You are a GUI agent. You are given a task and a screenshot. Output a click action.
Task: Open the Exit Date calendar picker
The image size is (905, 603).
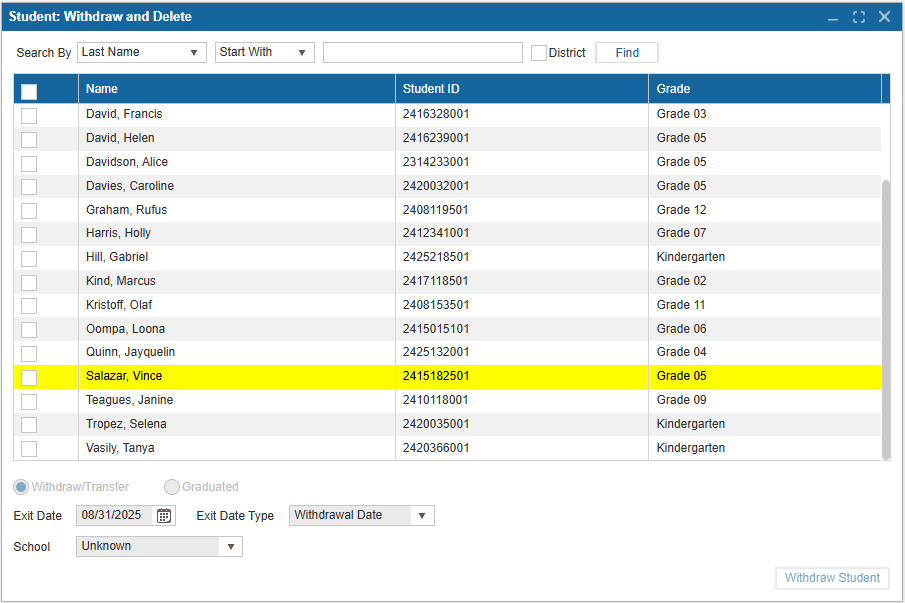click(x=165, y=516)
